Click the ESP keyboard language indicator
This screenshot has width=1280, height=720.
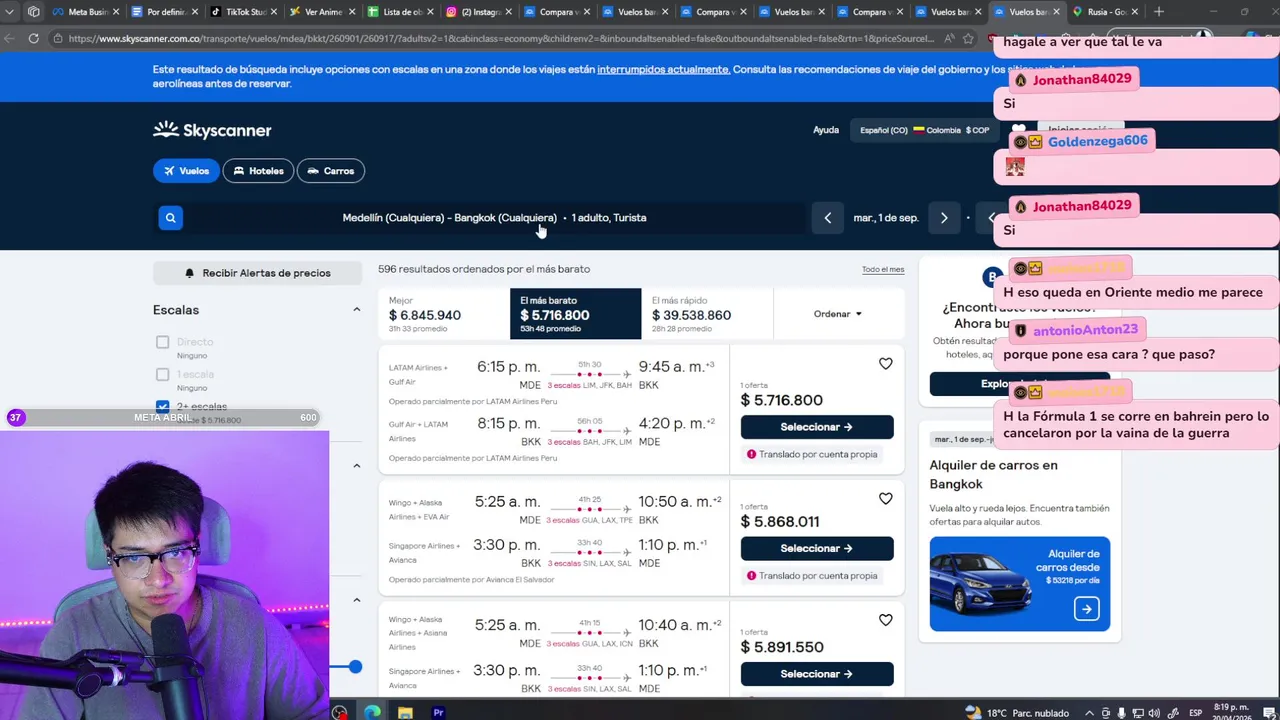[x=1195, y=712]
